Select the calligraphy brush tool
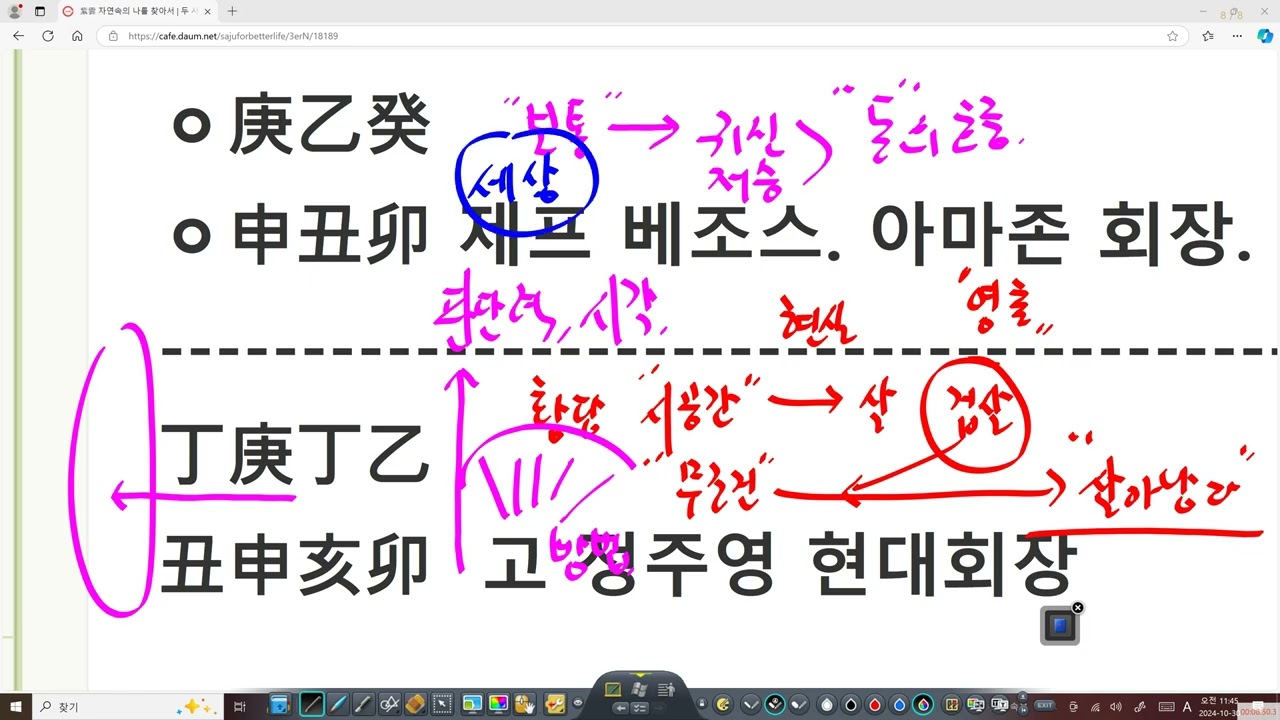The height and width of the screenshot is (720, 1280). (x=363, y=705)
